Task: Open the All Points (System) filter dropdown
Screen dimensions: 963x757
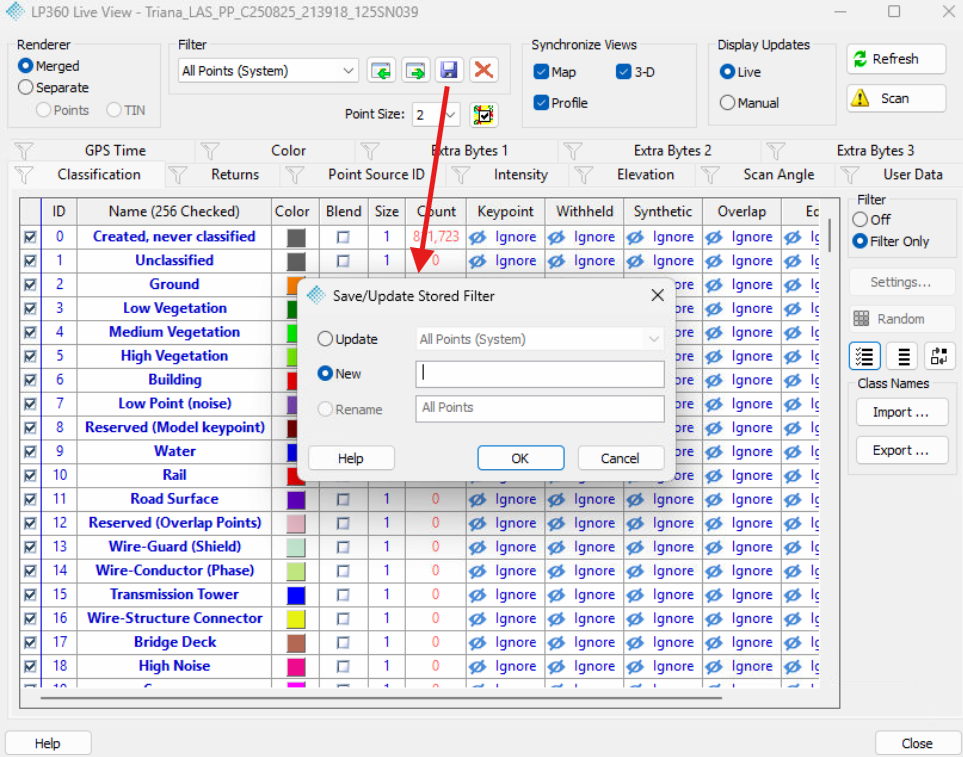Action: [x=348, y=71]
